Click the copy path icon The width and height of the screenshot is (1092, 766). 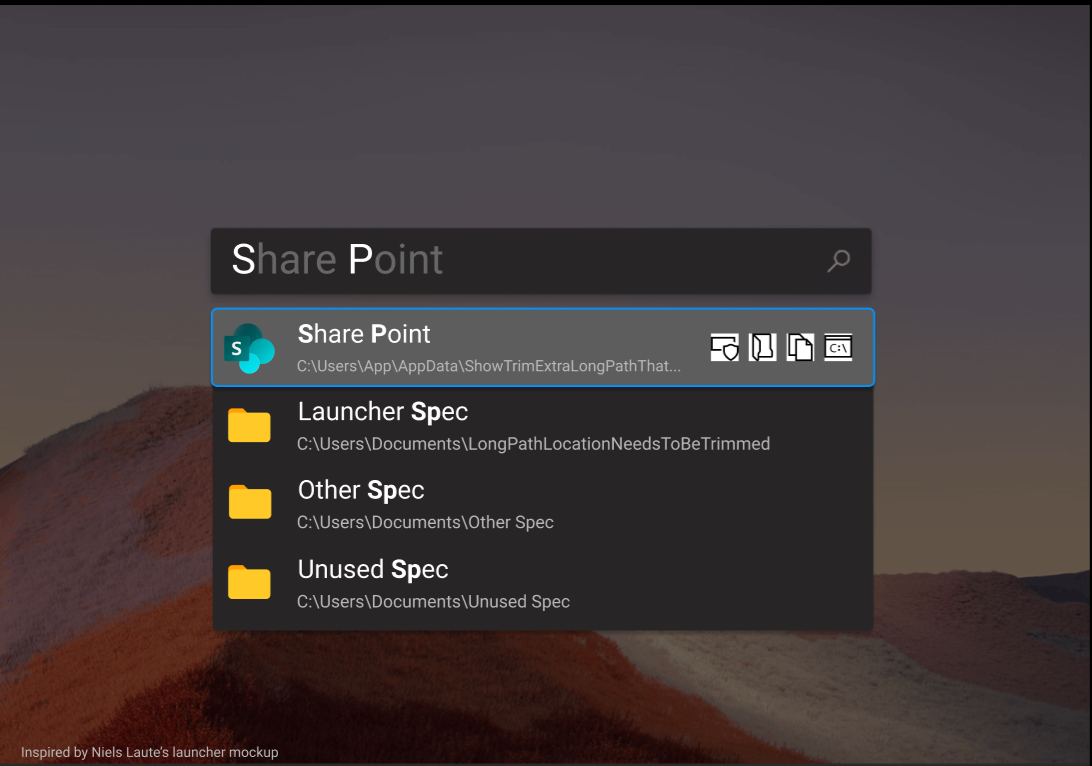click(x=800, y=347)
